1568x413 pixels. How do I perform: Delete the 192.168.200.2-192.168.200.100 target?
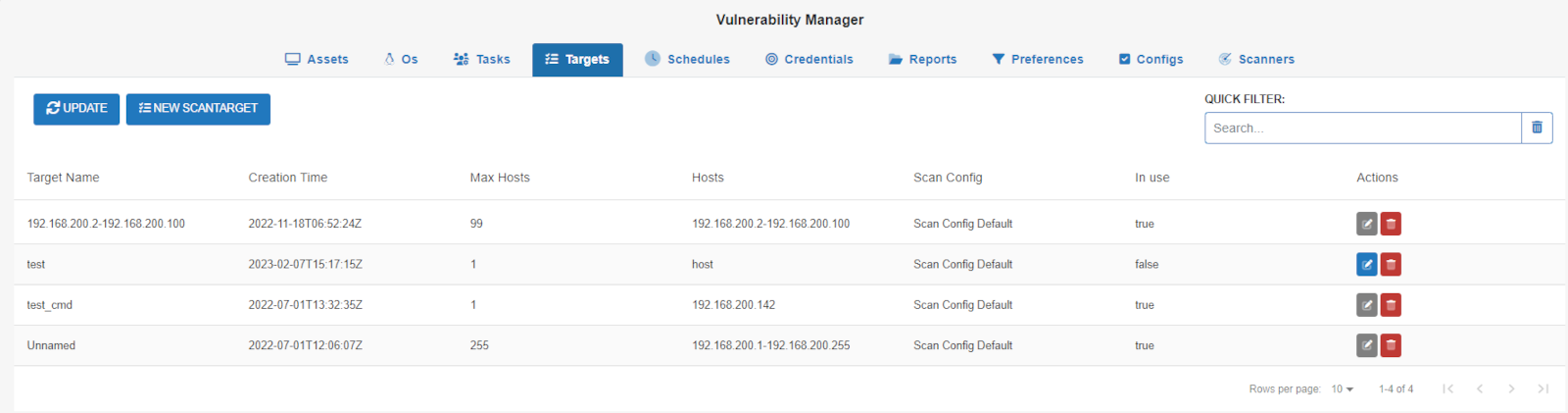coord(1391,224)
